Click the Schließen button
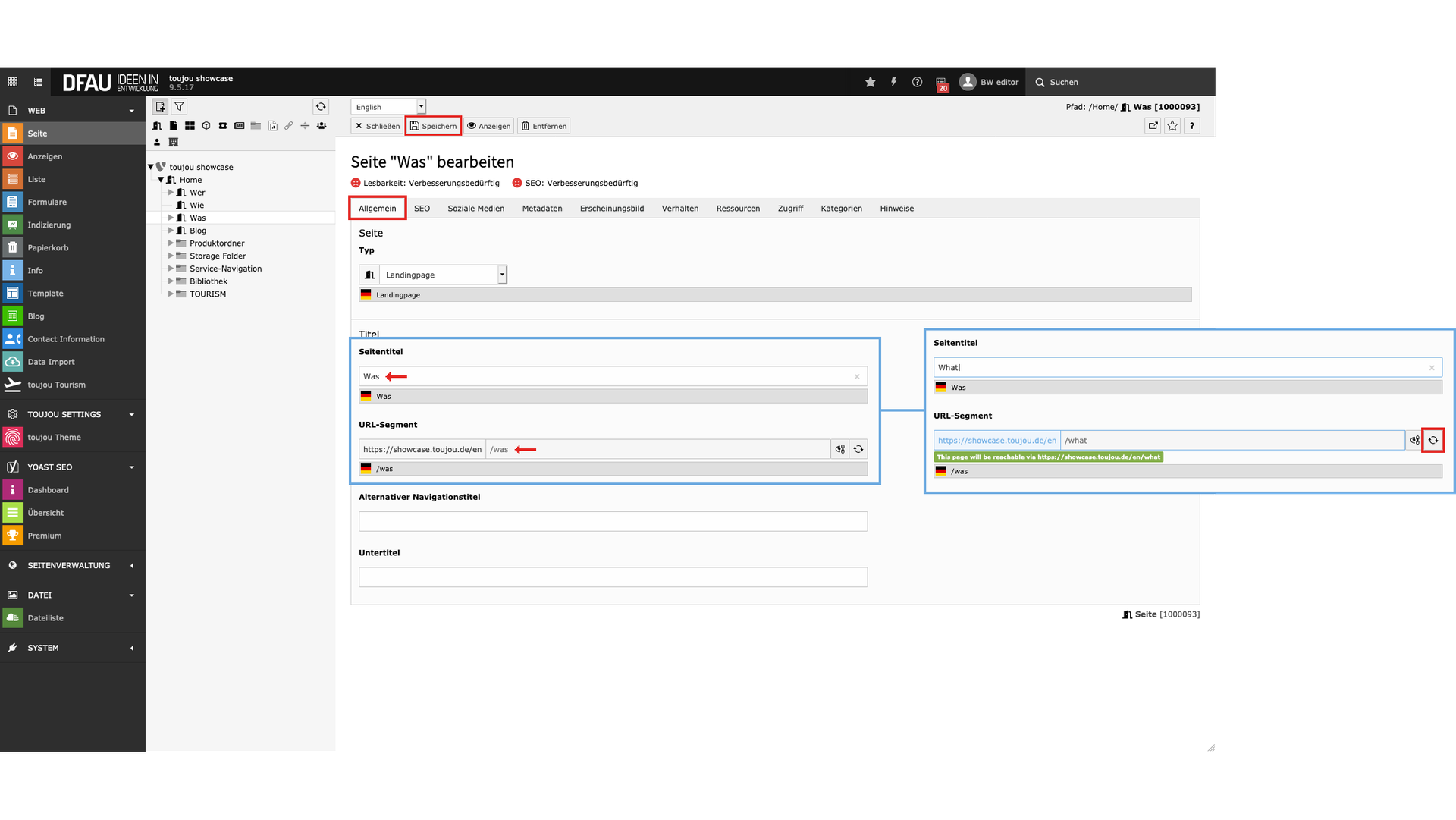Viewport: 1456px width, 820px height. [378, 126]
